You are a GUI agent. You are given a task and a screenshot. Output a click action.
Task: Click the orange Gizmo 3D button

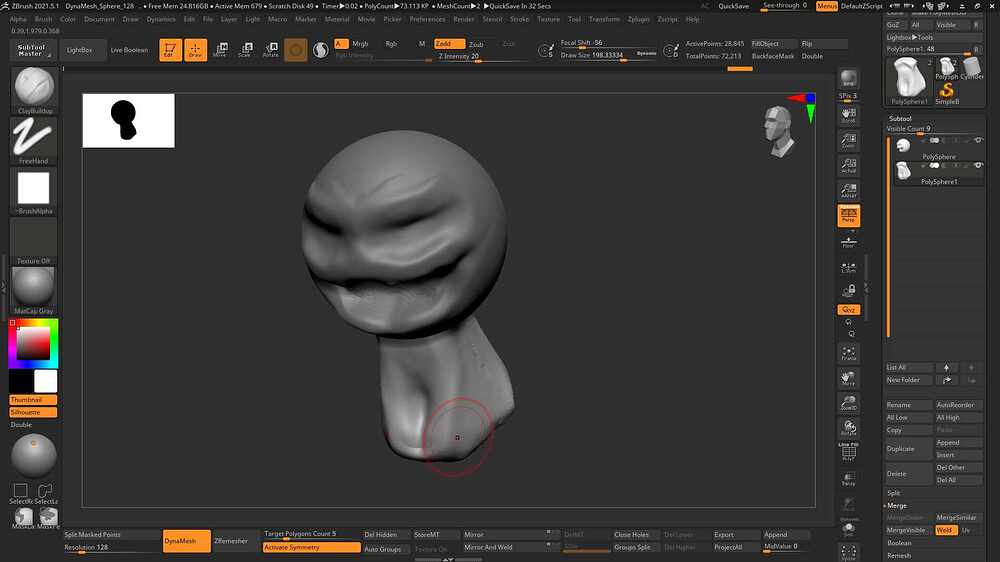(295, 50)
